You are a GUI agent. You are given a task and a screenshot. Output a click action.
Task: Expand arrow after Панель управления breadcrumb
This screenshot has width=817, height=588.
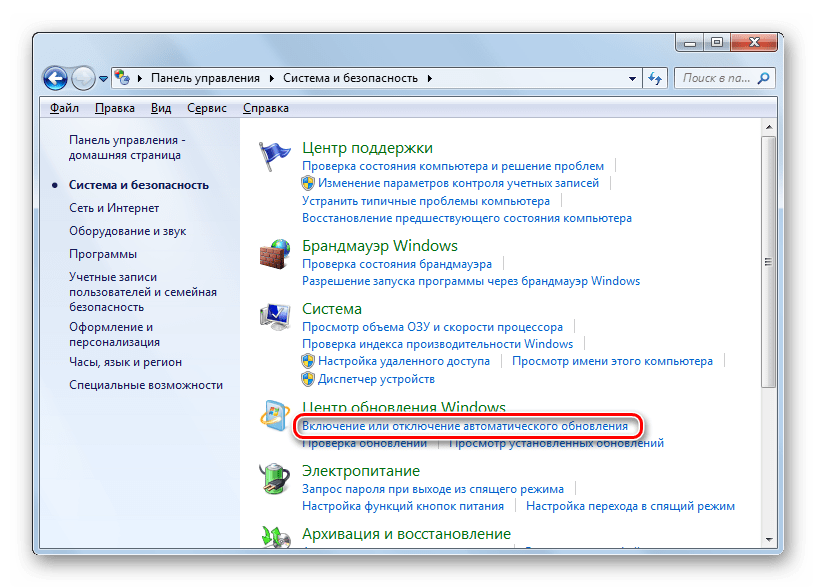tap(271, 78)
